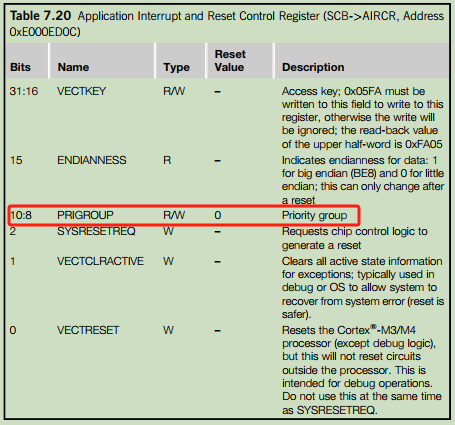Select the "Type" column header

[176, 68]
